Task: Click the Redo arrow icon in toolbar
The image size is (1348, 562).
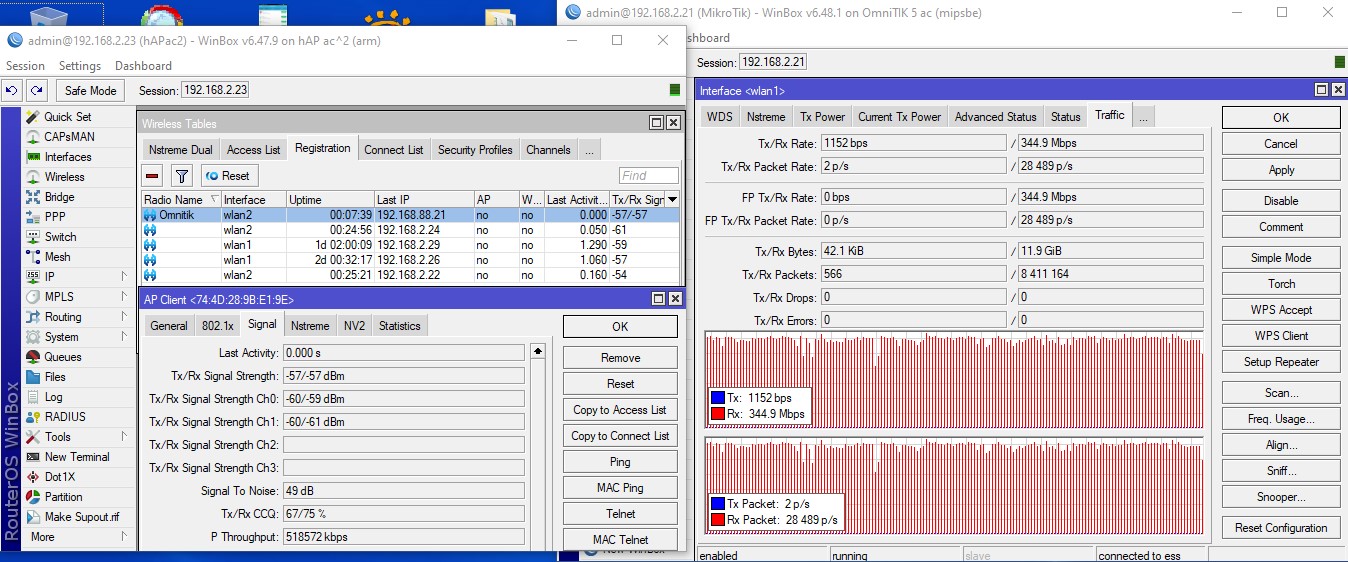Action: (x=36, y=90)
